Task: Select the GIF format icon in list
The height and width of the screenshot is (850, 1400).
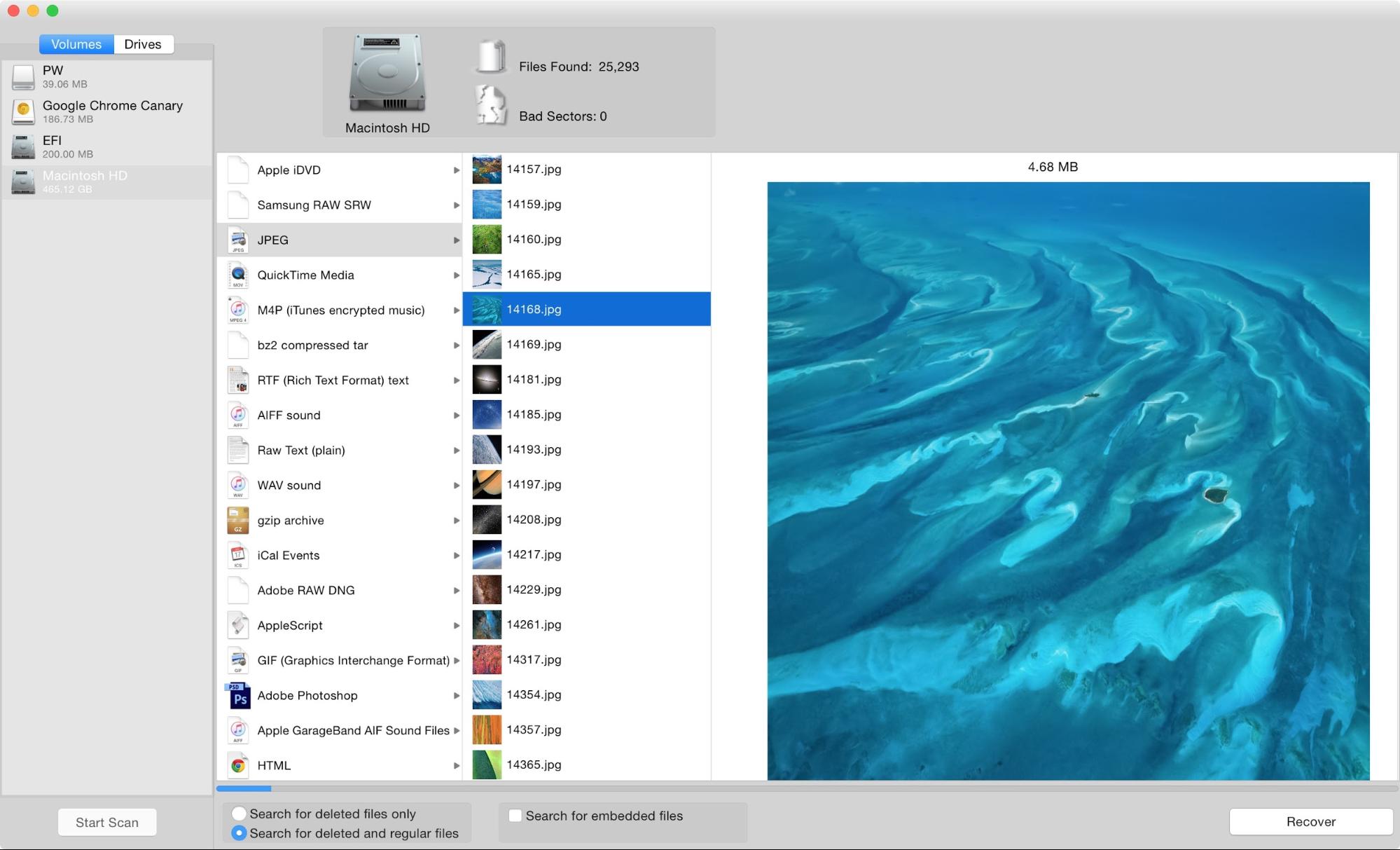Action: click(238, 660)
